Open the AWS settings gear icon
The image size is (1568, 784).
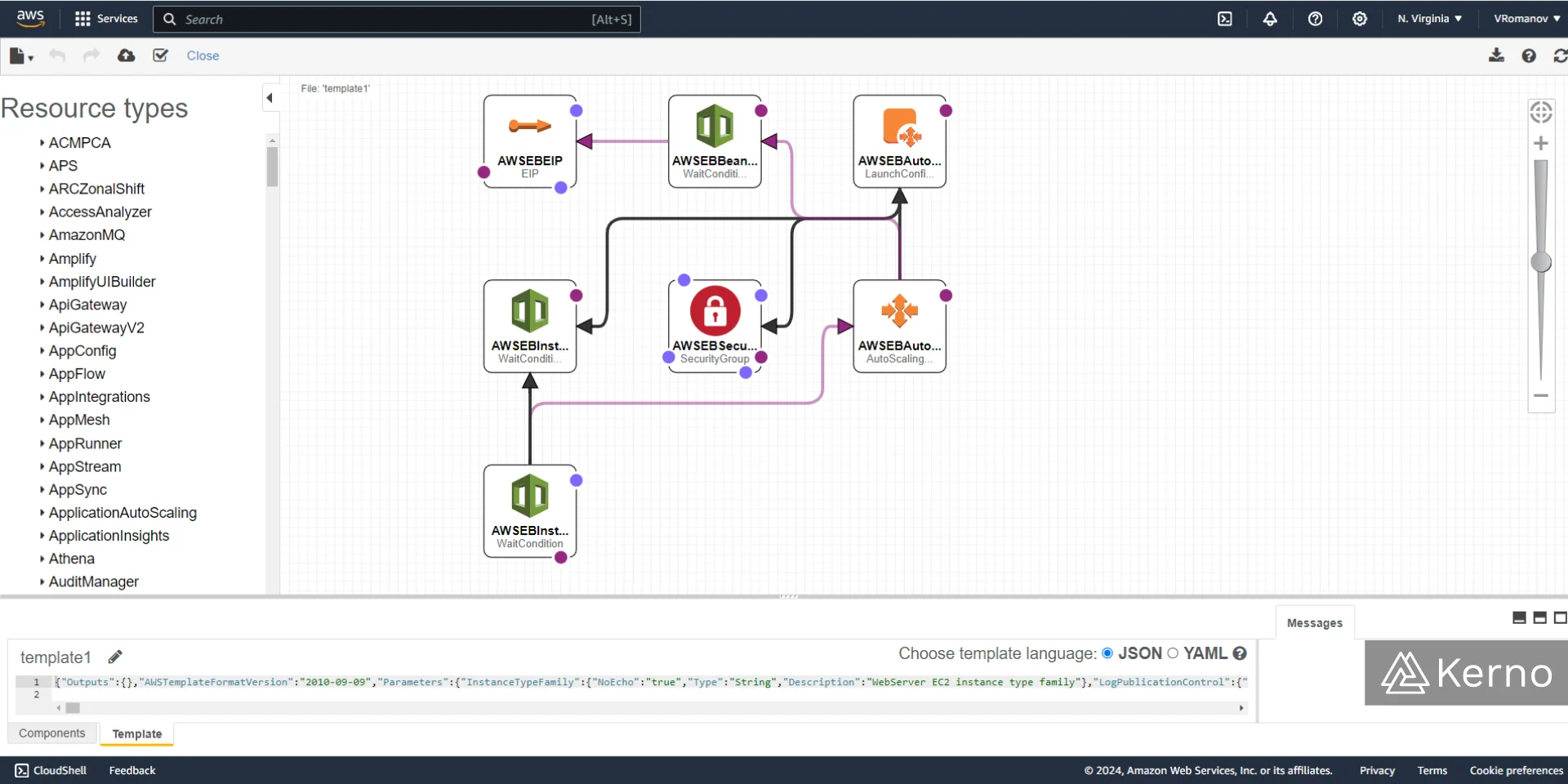(1360, 19)
